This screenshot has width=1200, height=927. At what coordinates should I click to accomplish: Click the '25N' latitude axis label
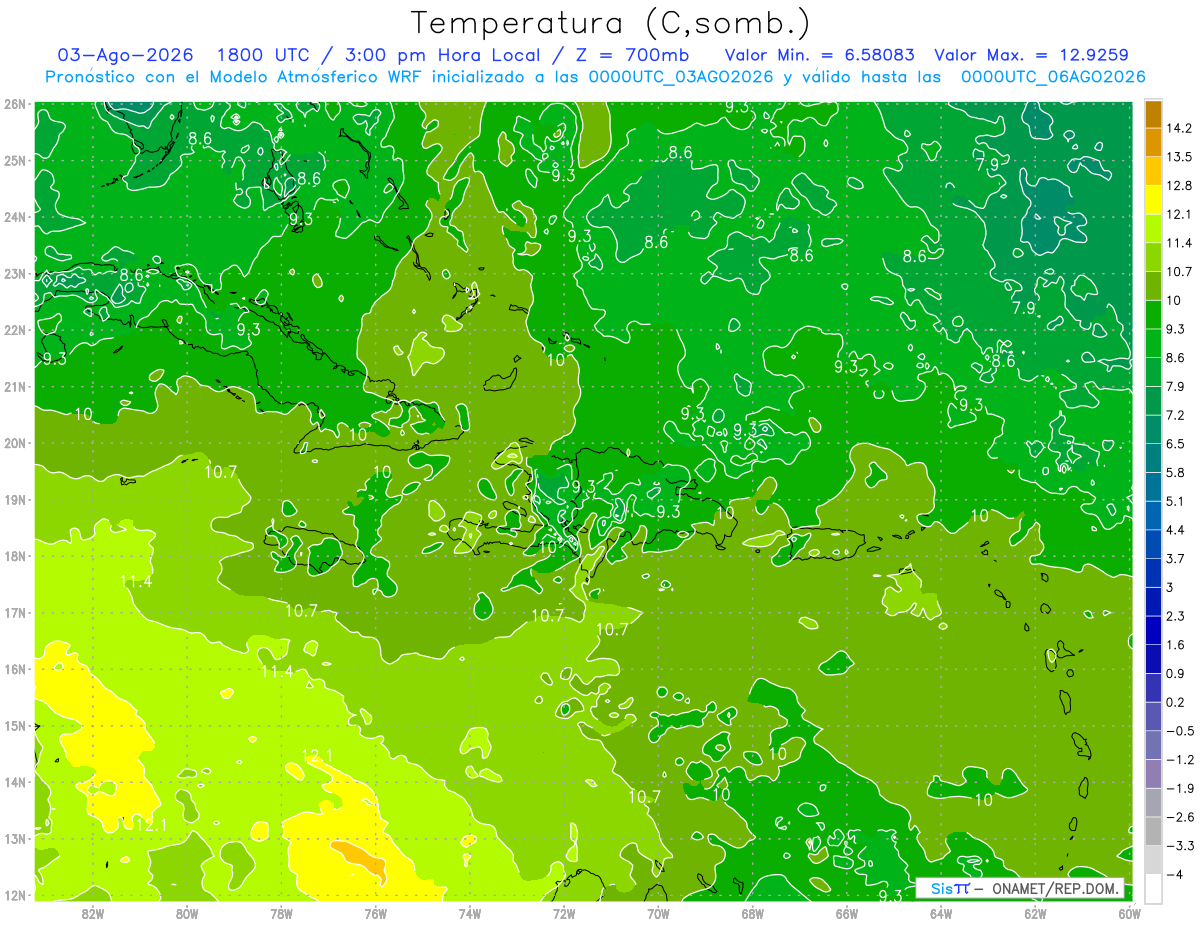[x=14, y=160]
